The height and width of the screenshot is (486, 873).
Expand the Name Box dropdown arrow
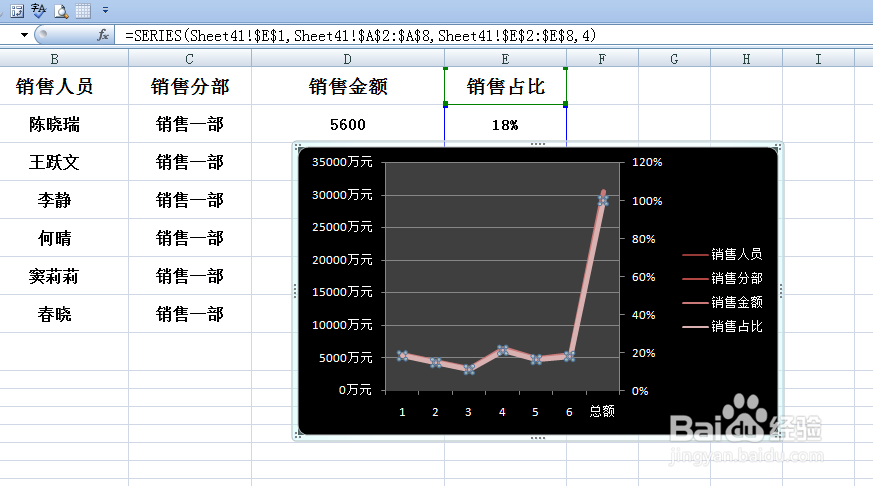(x=24, y=35)
